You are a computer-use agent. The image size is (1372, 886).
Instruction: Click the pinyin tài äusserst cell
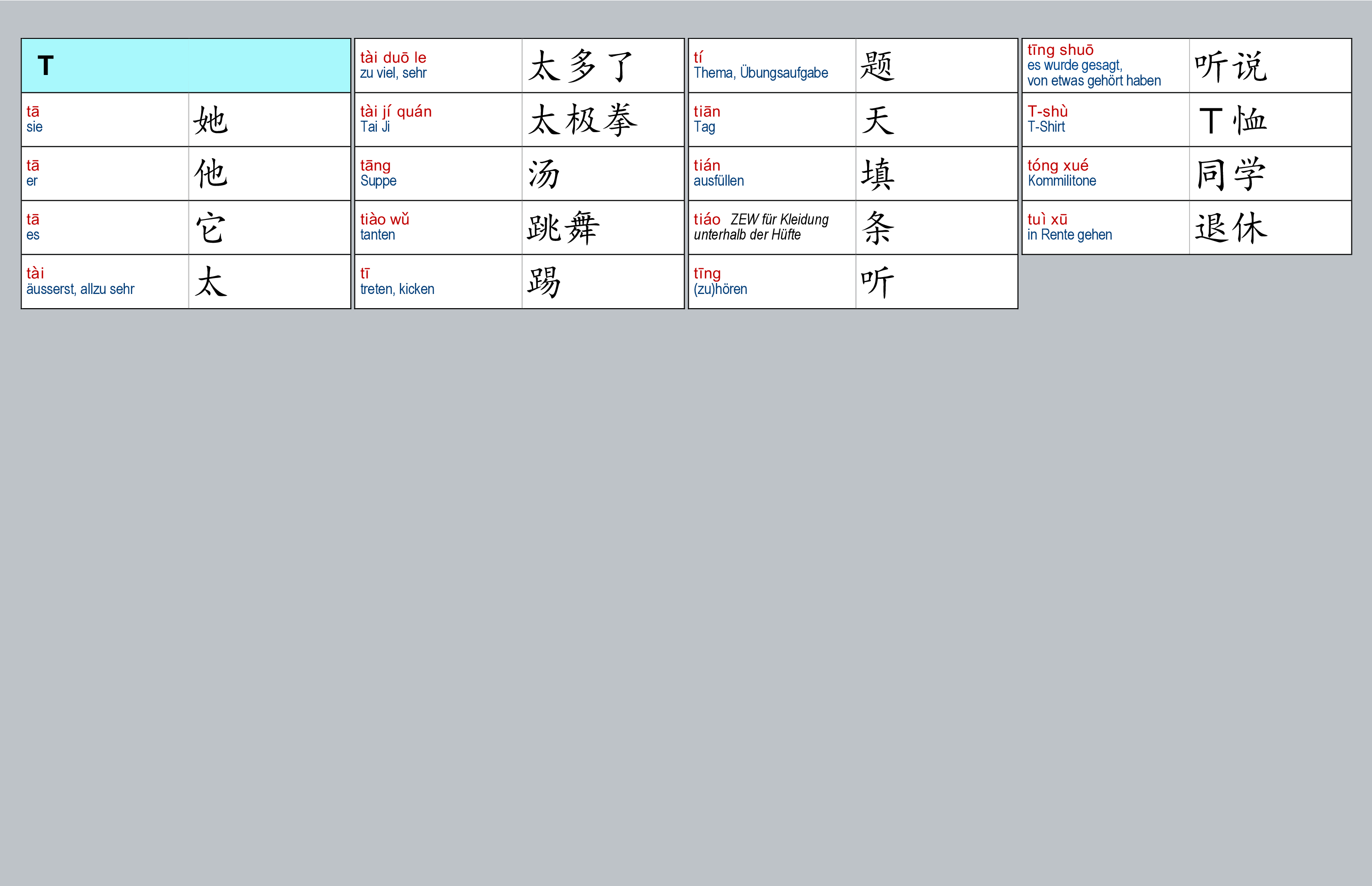[x=80, y=281]
